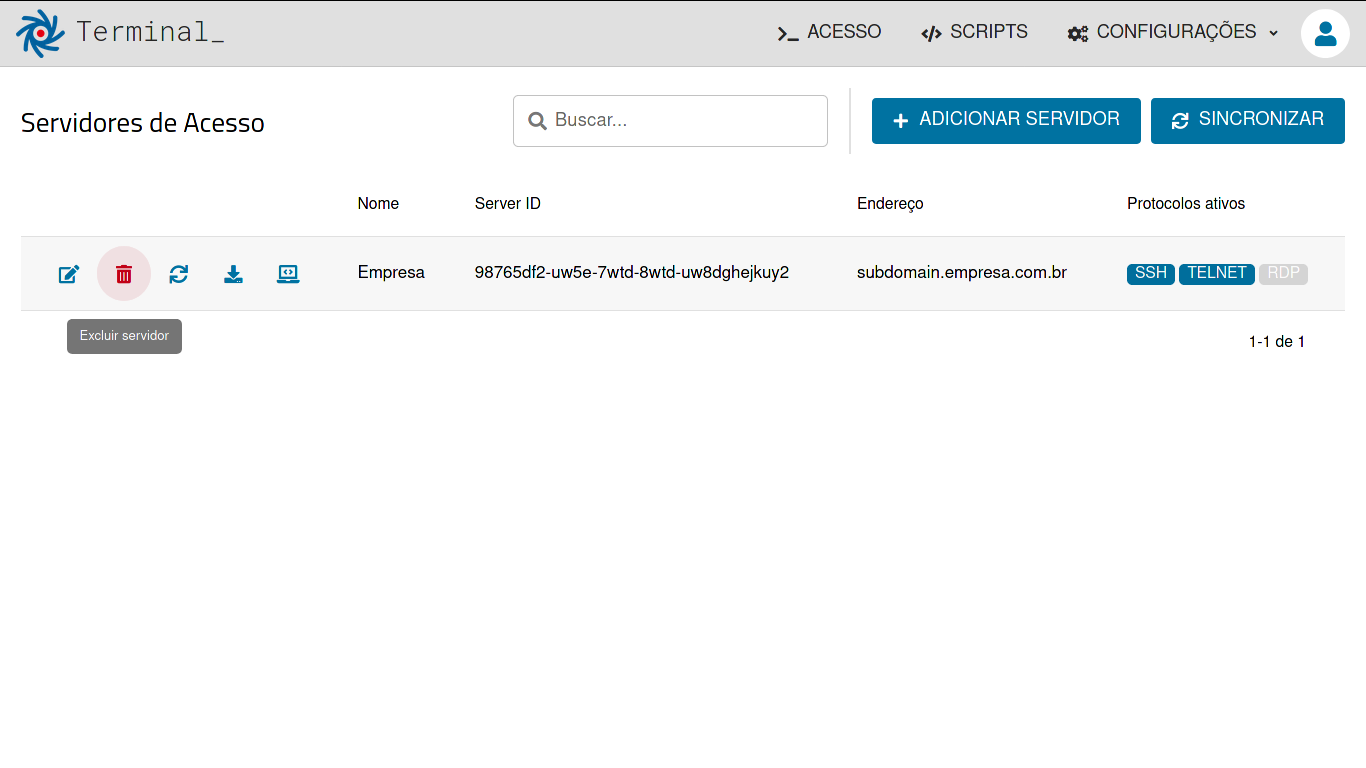Click the Protocolos ativos column header
Viewport: 1366px width, 768px height.
1186,204
